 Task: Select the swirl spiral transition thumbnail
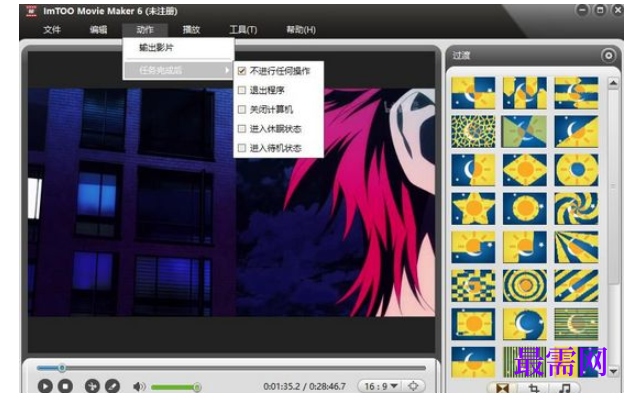[x=576, y=208]
